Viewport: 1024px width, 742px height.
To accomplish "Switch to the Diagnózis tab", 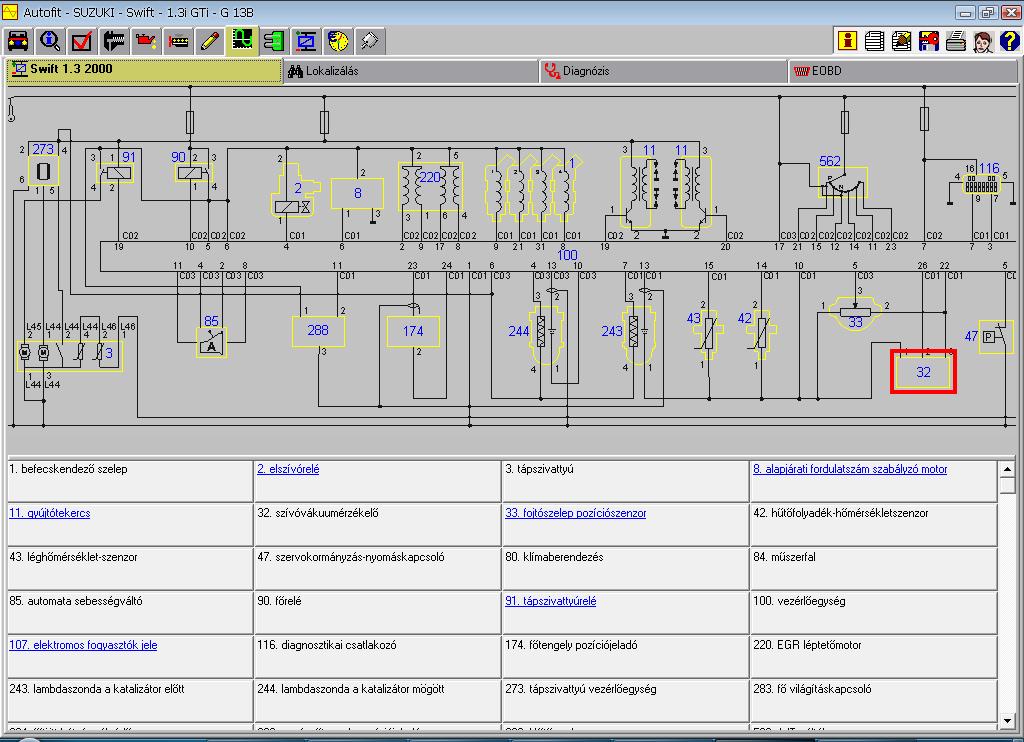I will coord(664,71).
